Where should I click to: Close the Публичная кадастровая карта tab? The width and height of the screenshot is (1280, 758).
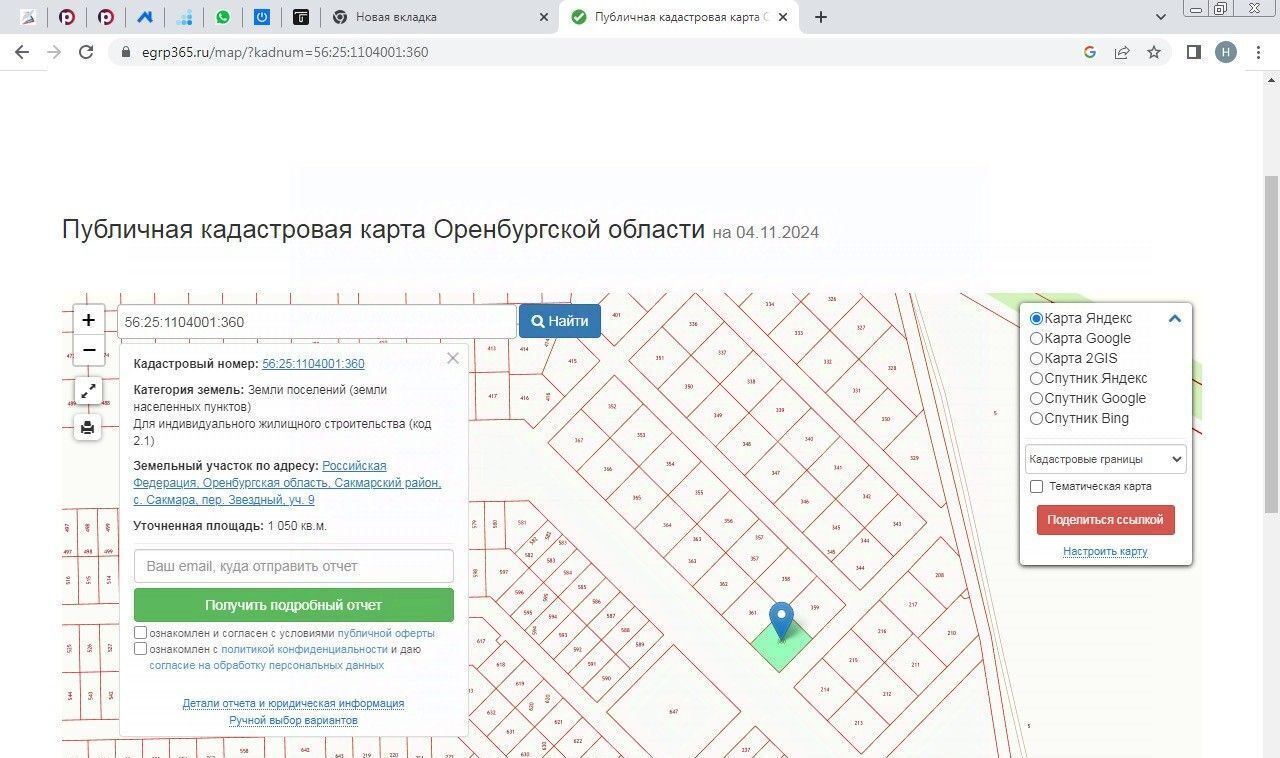tap(783, 17)
